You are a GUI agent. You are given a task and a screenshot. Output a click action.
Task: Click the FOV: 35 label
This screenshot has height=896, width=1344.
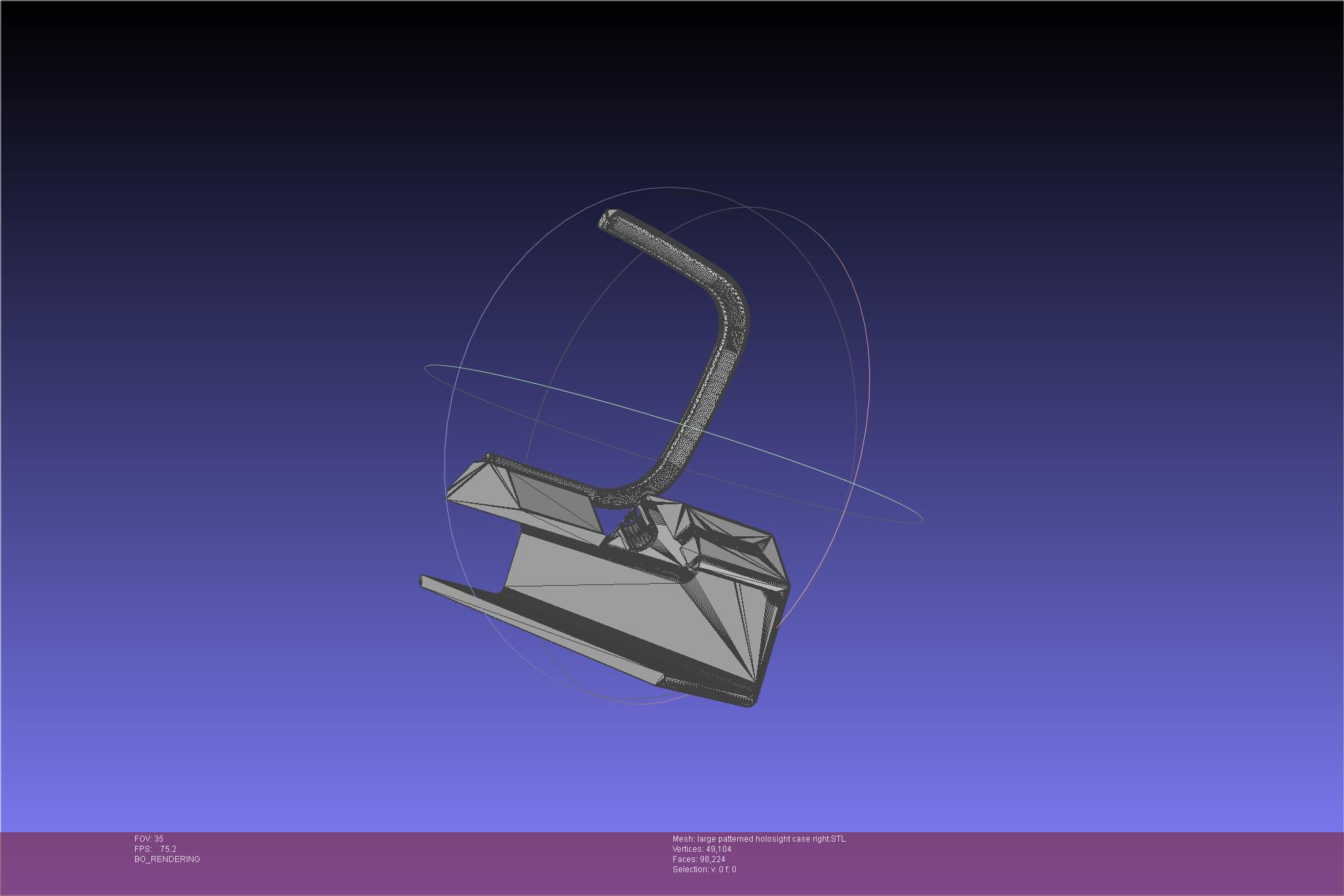point(149,839)
